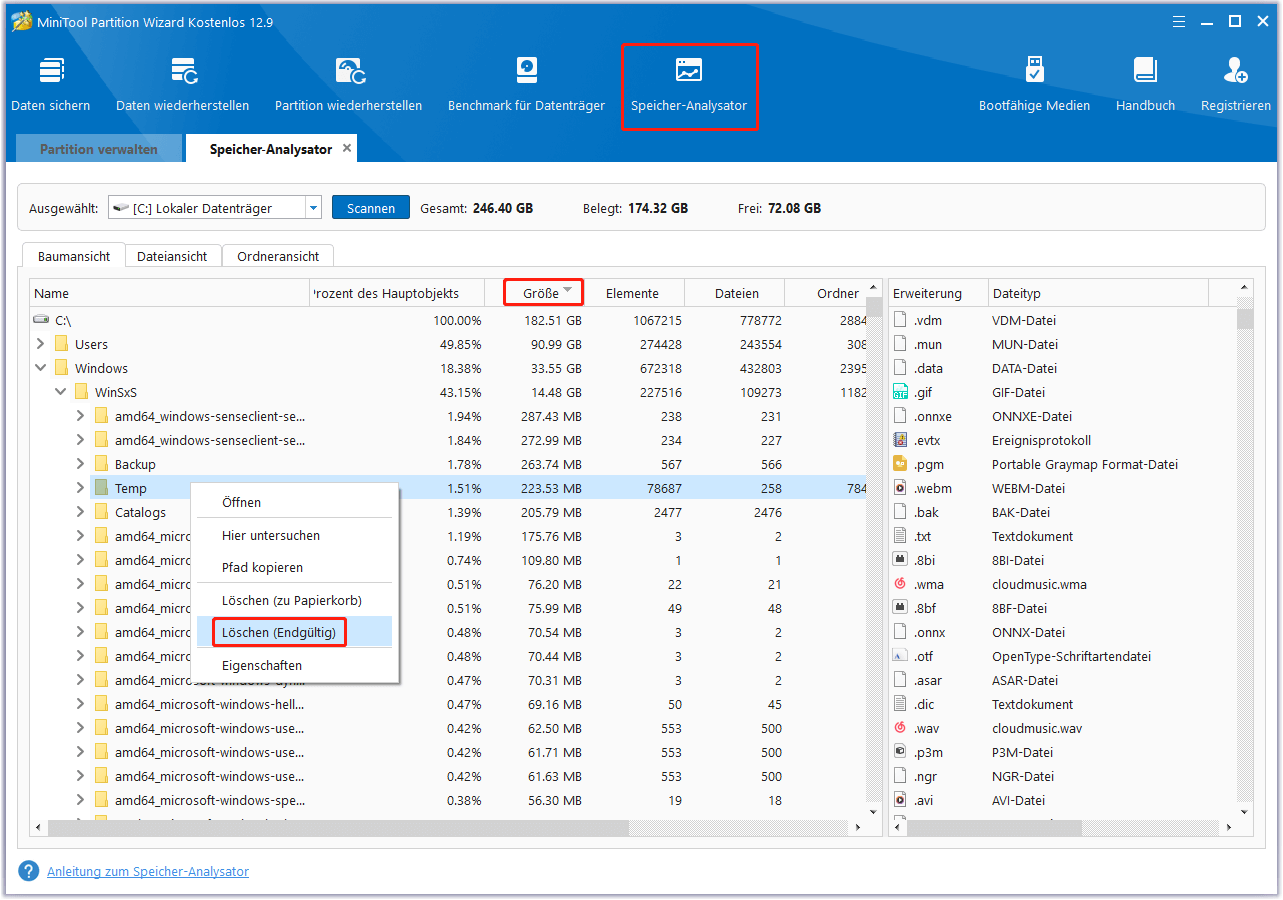Image resolution: width=1283 pixels, height=900 pixels.
Task: Sort by the Erweiterung column header
Action: click(938, 293)
